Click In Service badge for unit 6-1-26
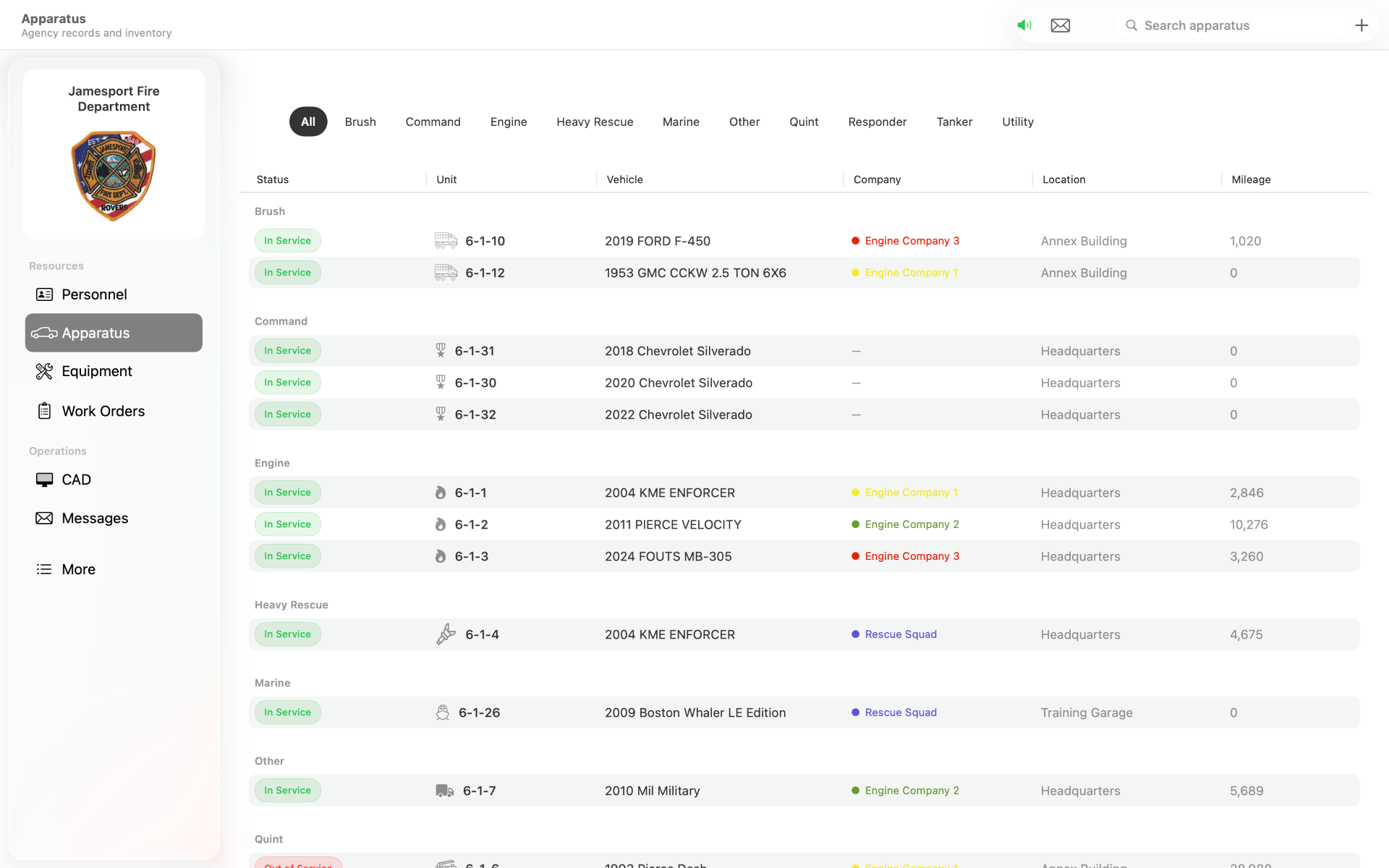 pyautogui.click(x=287, y=712)
